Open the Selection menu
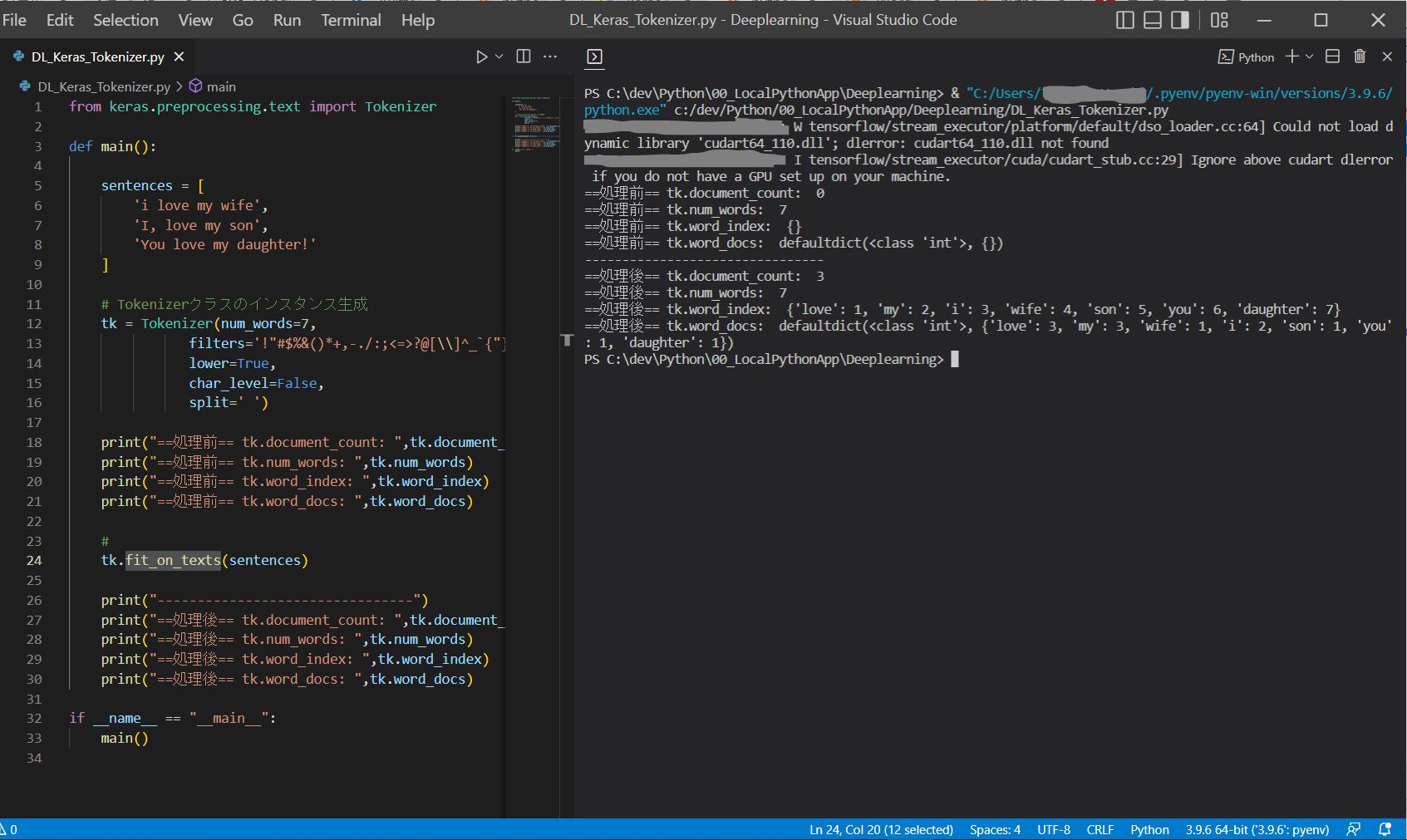This screenshot has width=1407, height=840. pos(125,20)
